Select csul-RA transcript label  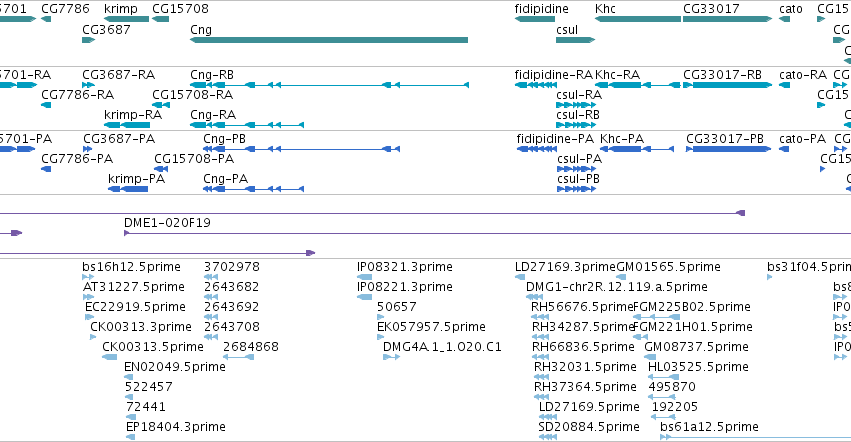click(579, 94)
